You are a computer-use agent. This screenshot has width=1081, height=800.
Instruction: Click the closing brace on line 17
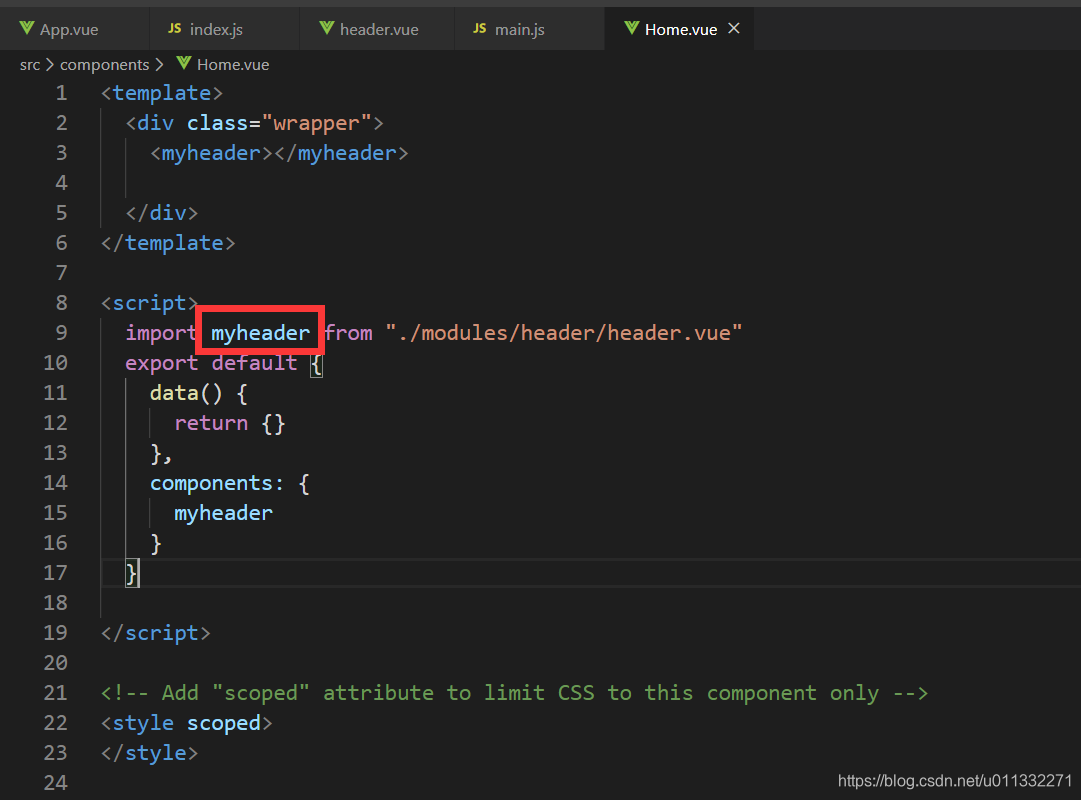point(132,574)
